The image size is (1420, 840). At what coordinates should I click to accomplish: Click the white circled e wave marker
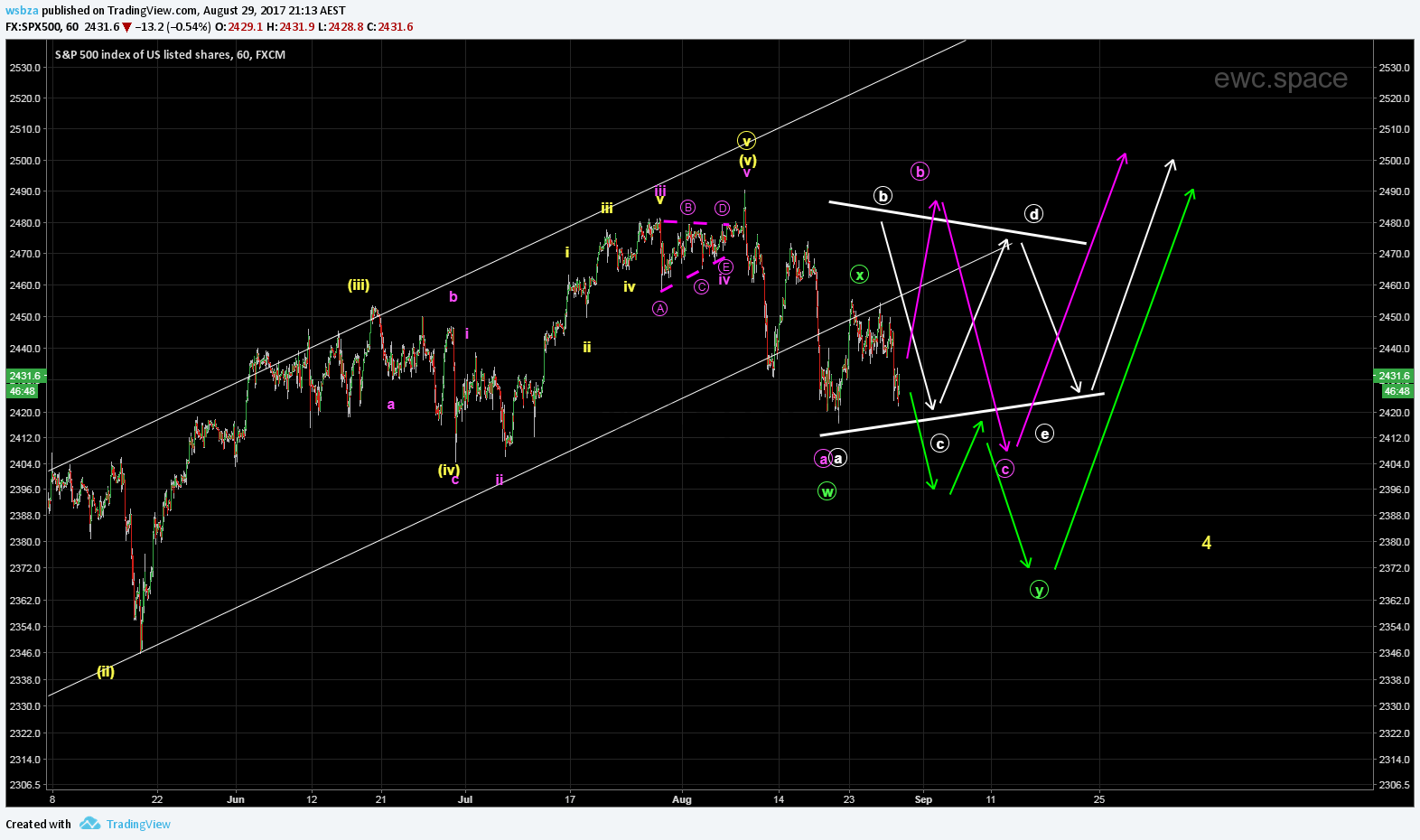pyautogui.click(x=1044, y=434)
